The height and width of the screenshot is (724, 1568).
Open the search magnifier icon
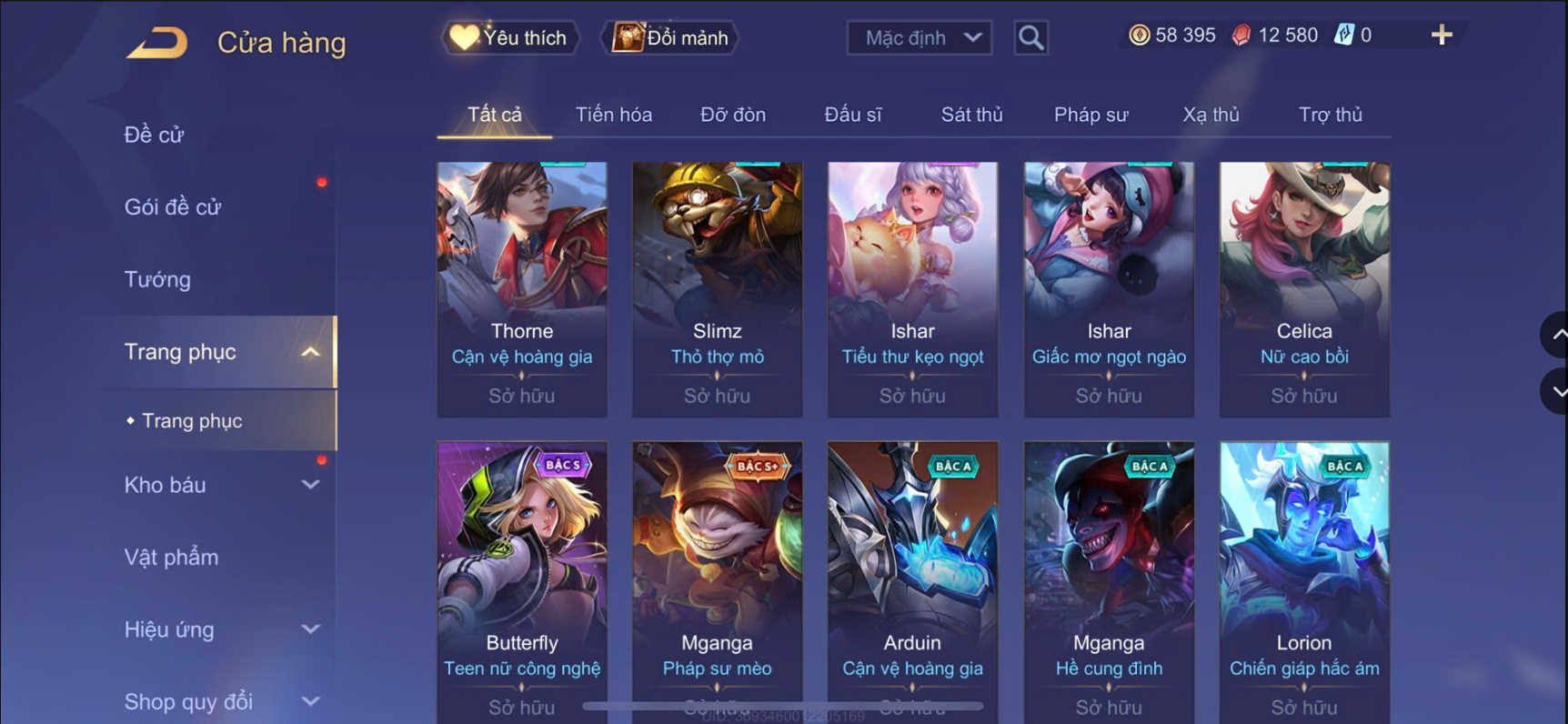coord(1030,38)
